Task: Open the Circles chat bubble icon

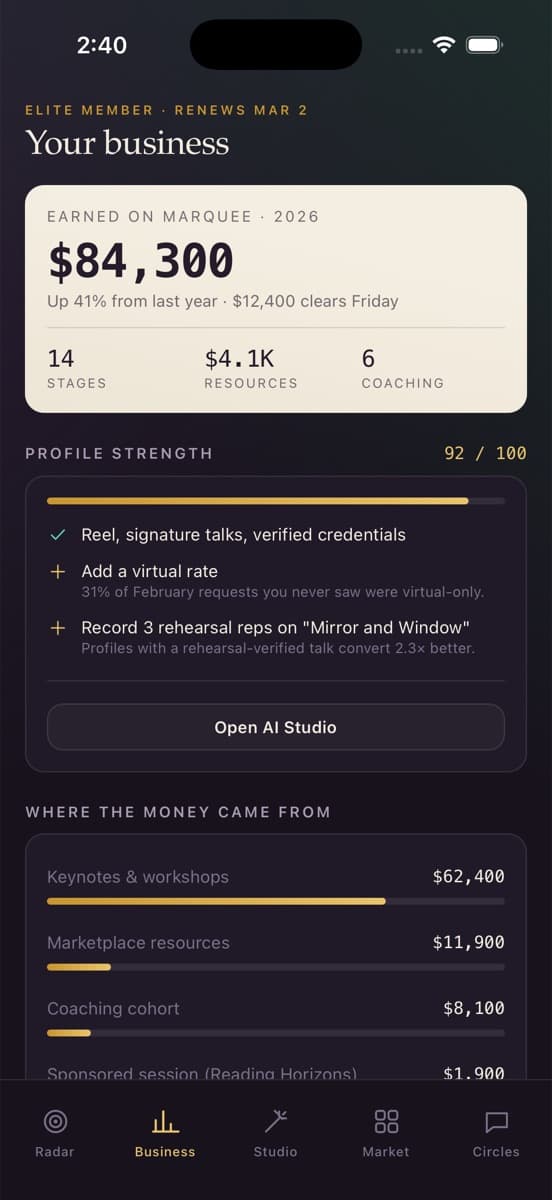Action: (x=496, y=1121)
